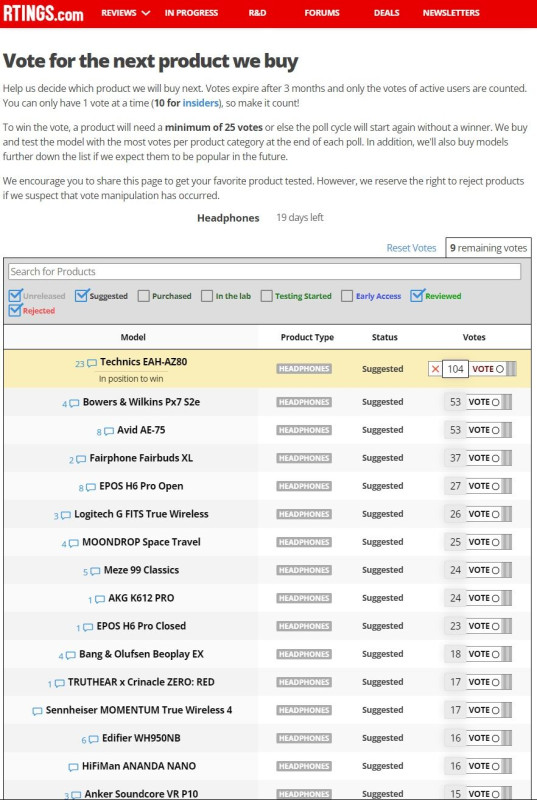This screenshot has width=537, height=800.
Task: Click the RTINGS.com logo
Action: tap(43, 13)
